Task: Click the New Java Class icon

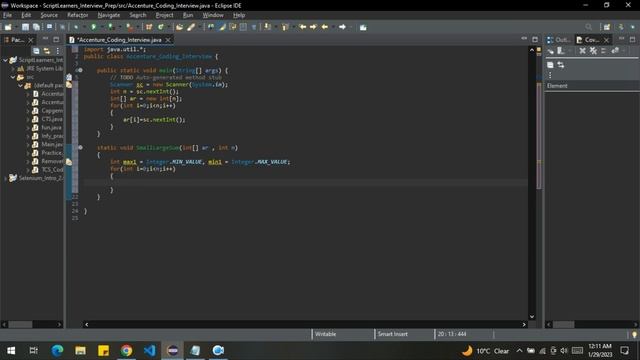Action: coord(161,27)
